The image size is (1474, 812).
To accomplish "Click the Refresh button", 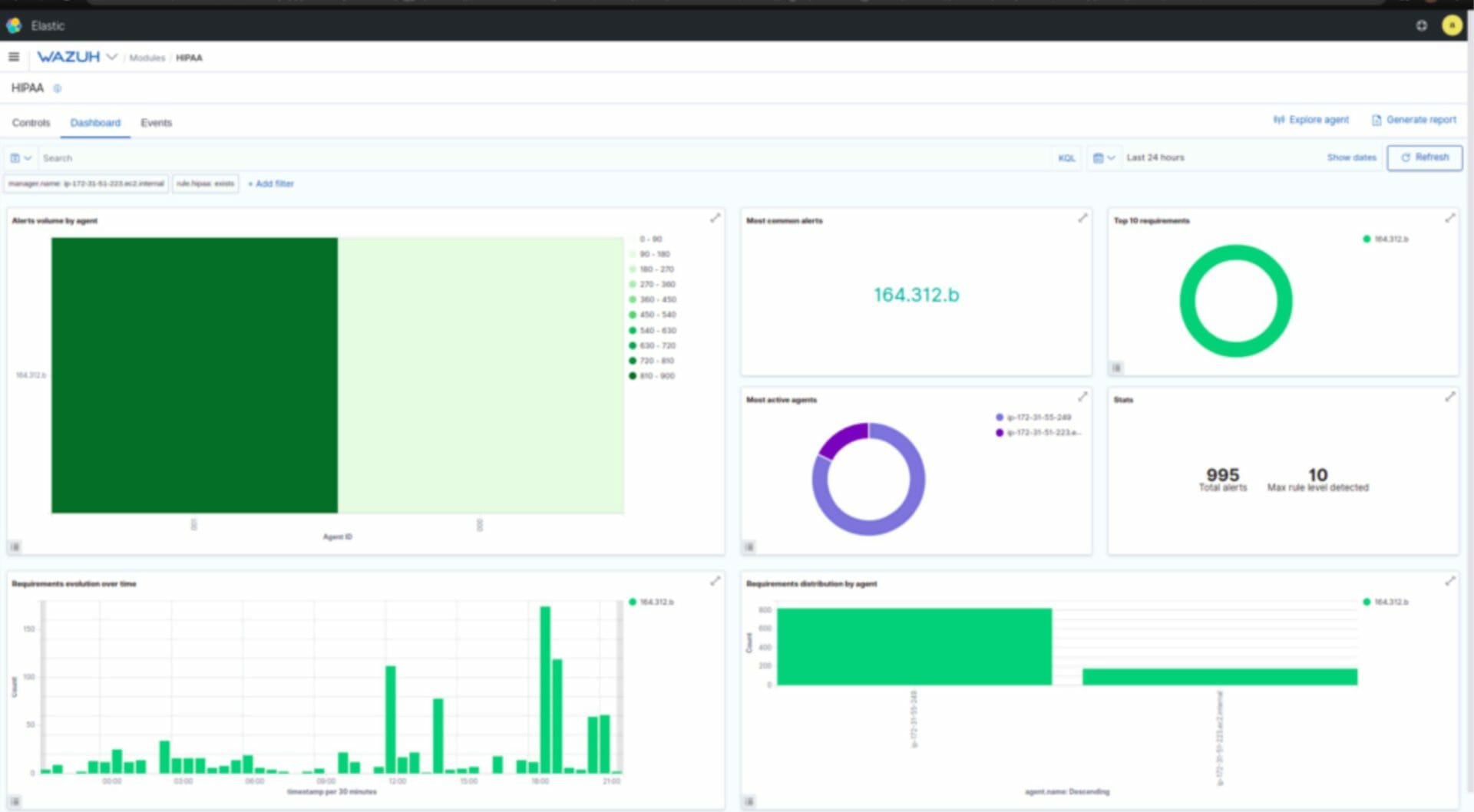I will click(1424, 157).
